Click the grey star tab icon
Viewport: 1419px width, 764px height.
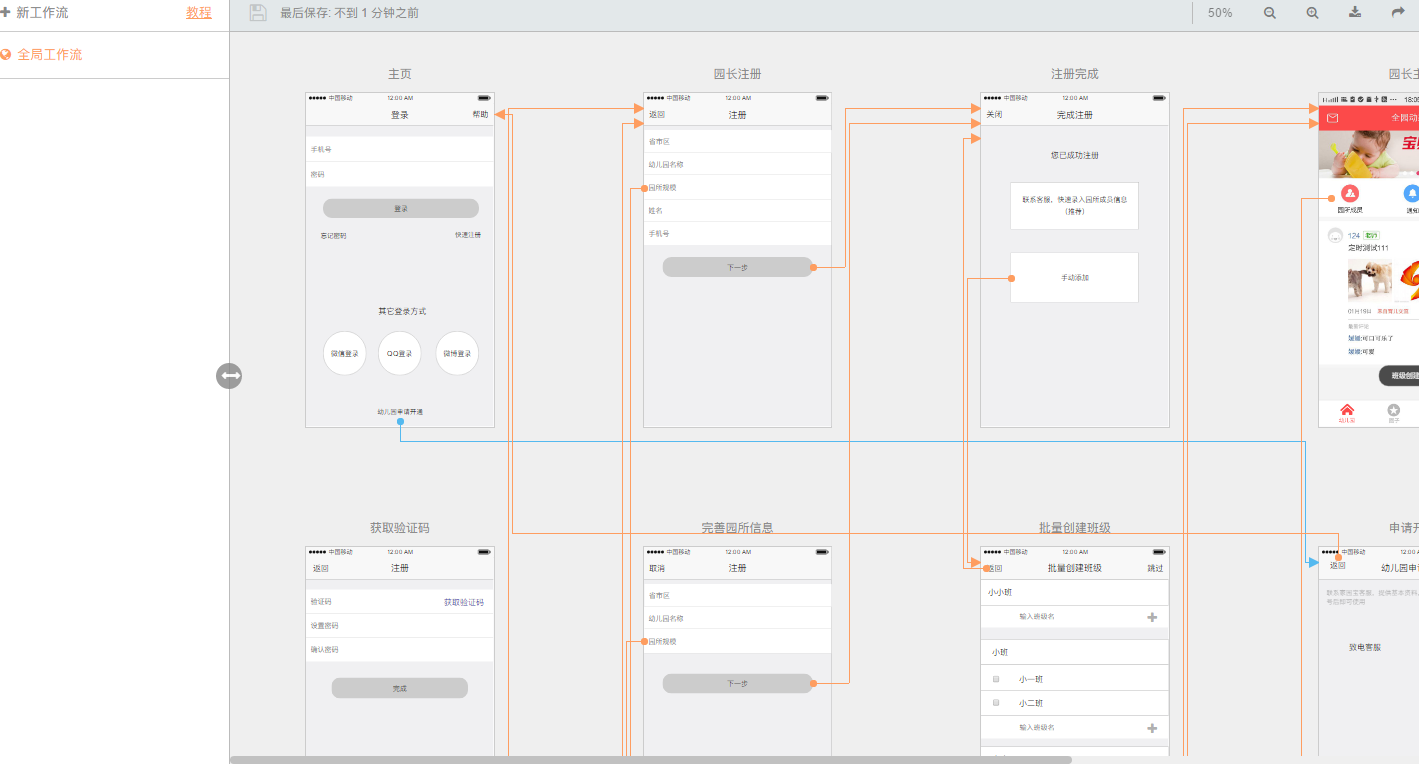(x=1394, y=410)
